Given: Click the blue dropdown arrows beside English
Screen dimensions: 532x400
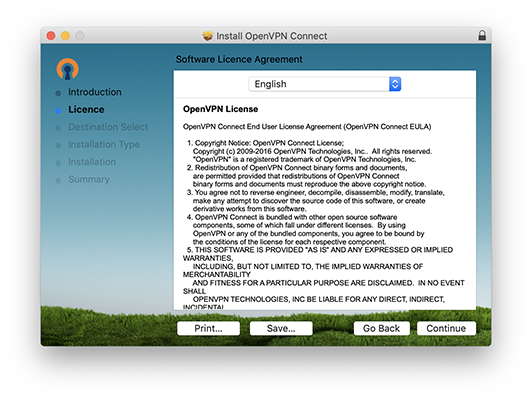Looking at the screenshot, I should click(395, 84).
